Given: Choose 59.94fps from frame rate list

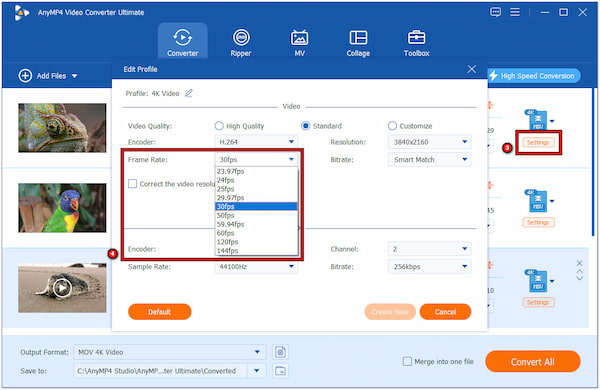Looking at the screenshot, I should pos(256,224).
